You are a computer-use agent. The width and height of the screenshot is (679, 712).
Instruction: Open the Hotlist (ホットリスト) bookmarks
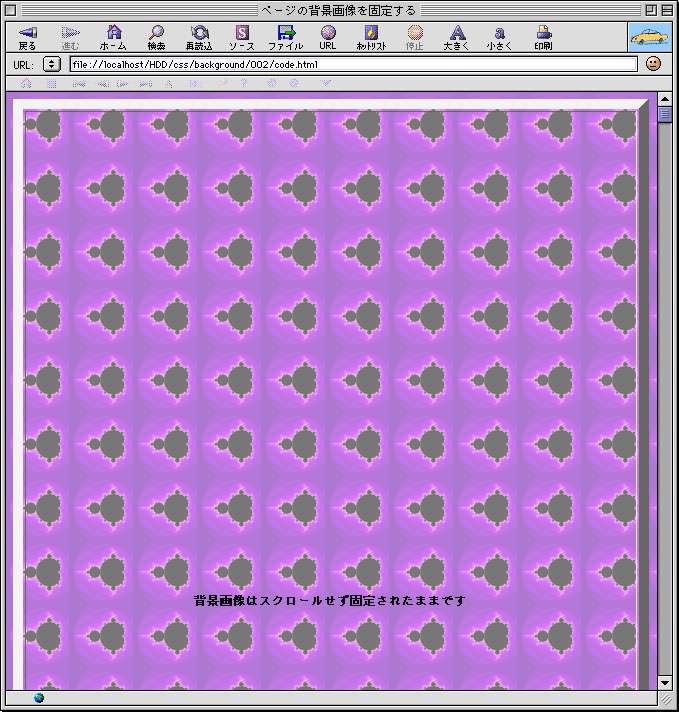pos(371,34)
